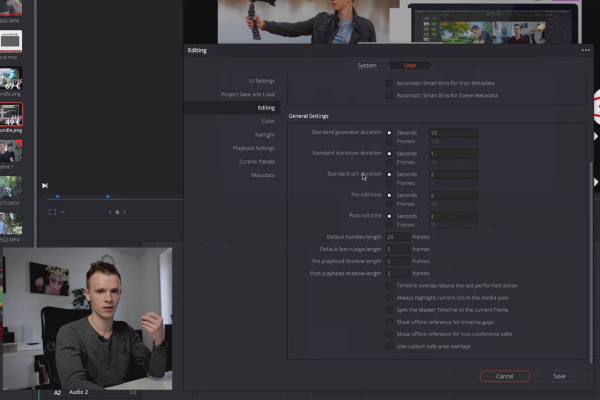
Task: Enable Always highlight current clip in media pool
Action: (x=389, y=298)
